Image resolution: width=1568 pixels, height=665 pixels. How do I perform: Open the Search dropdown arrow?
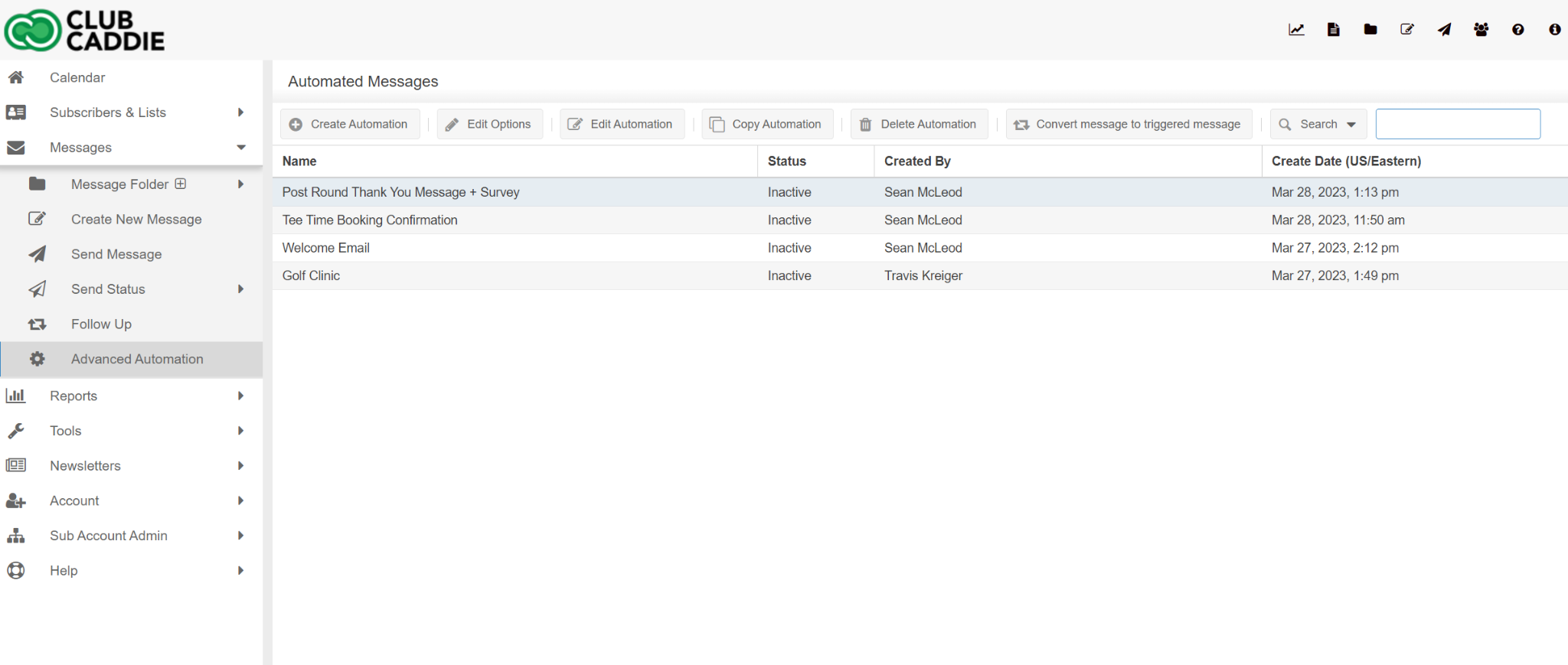coord(1351,125)
